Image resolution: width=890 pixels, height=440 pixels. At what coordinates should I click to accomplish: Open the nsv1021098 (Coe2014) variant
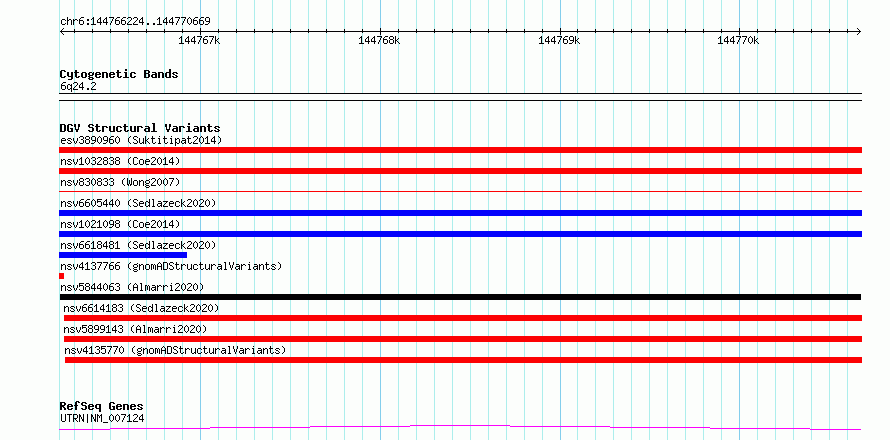click(x=120, y=224)
